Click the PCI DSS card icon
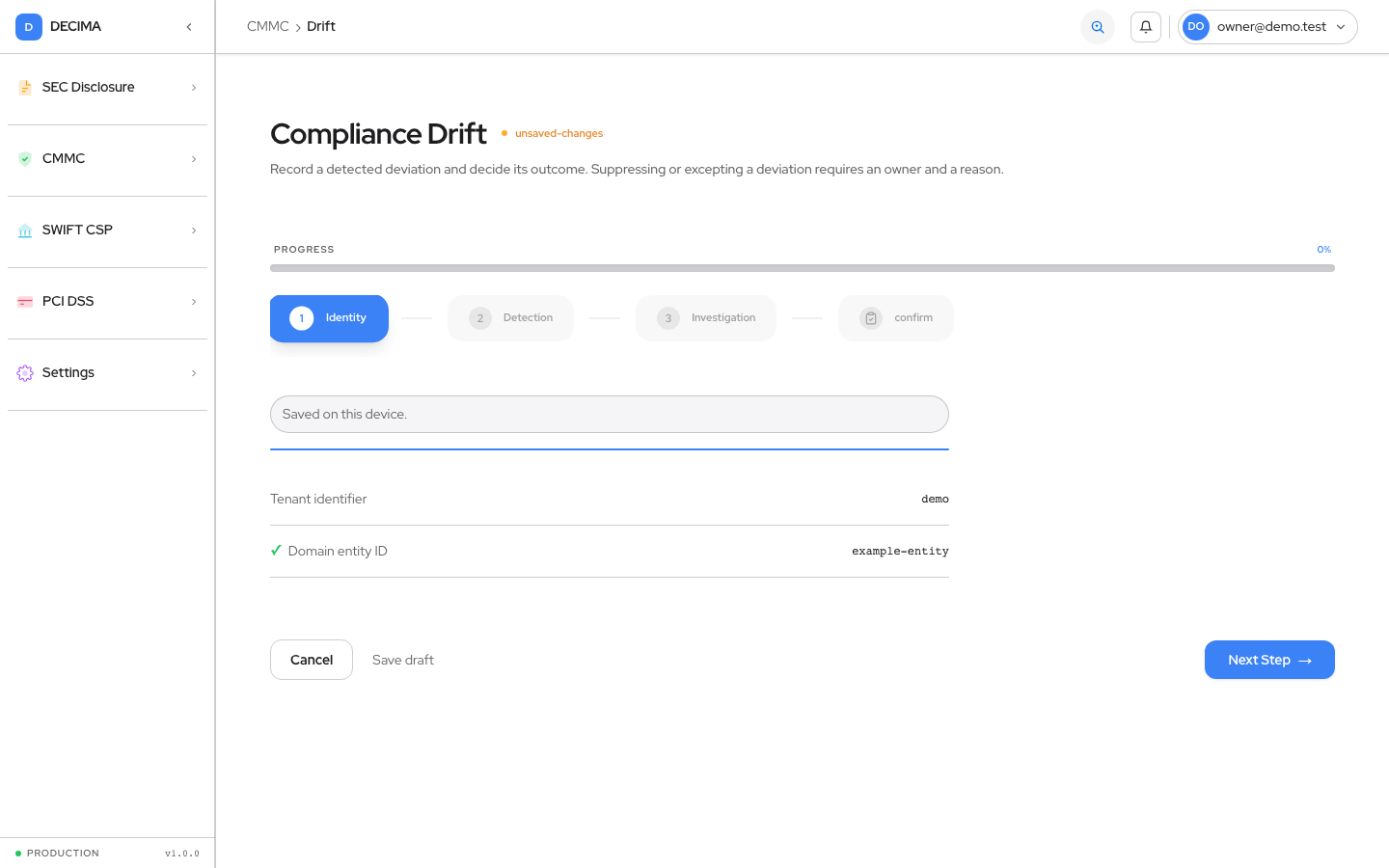1389x868 pixels. click(x=25, y=302)
